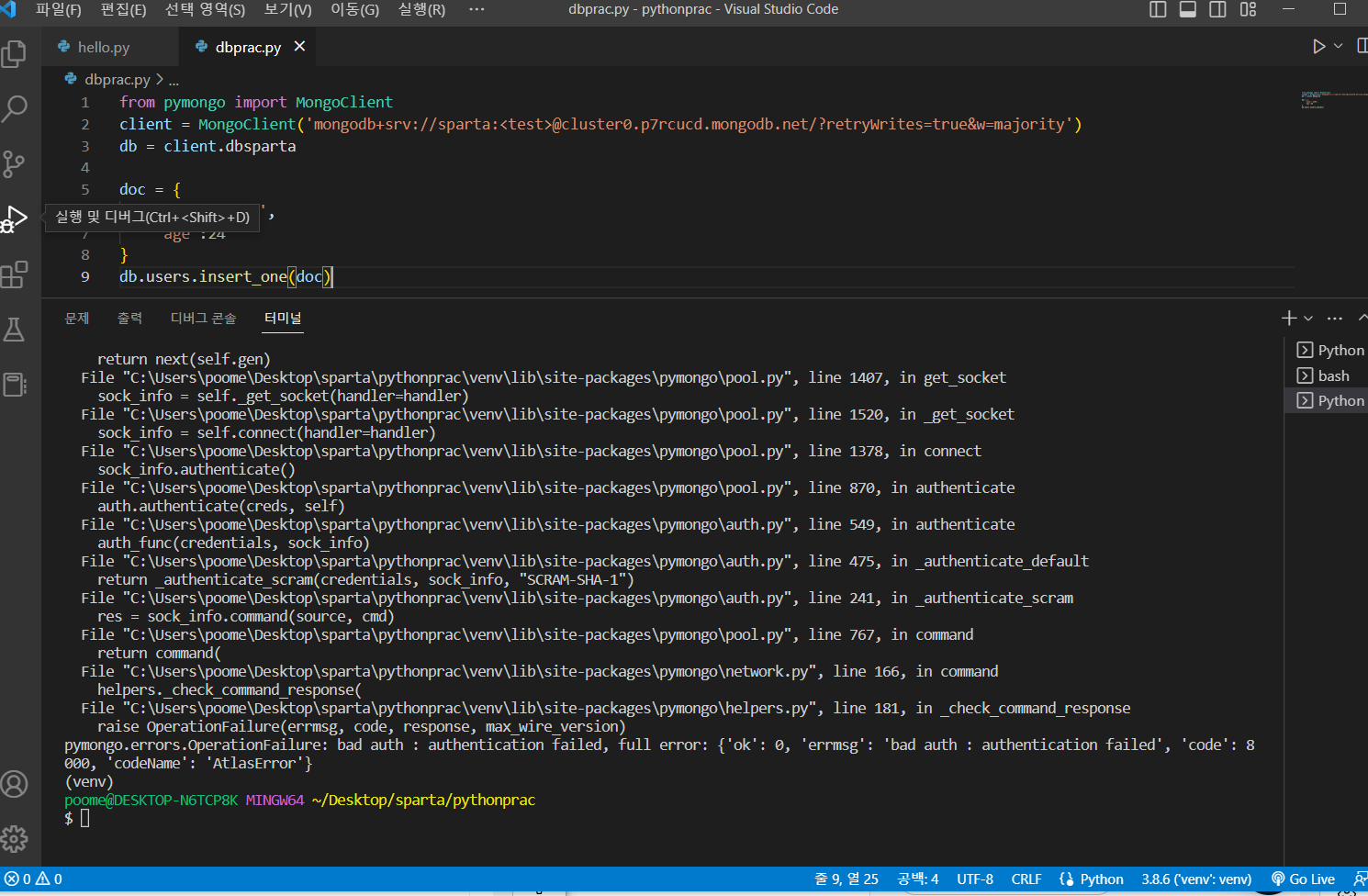Switch to the 문제 panel tab

(77, 318)
